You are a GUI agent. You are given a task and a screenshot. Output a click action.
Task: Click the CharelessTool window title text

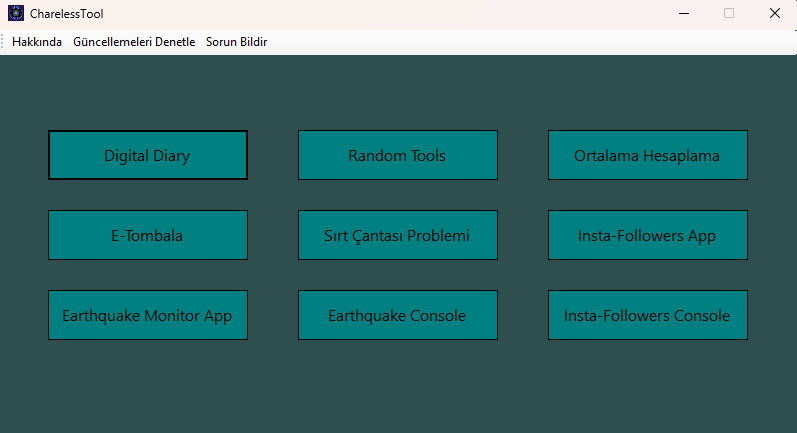point(66,14)
